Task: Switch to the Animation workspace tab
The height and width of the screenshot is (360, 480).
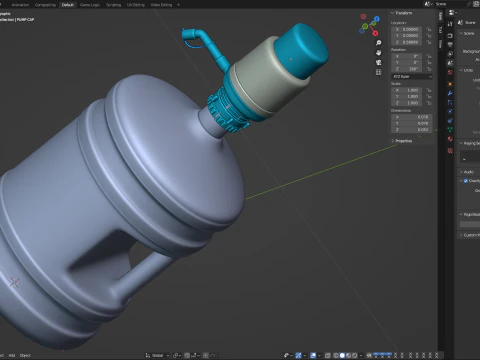Action: click(20, 5)
